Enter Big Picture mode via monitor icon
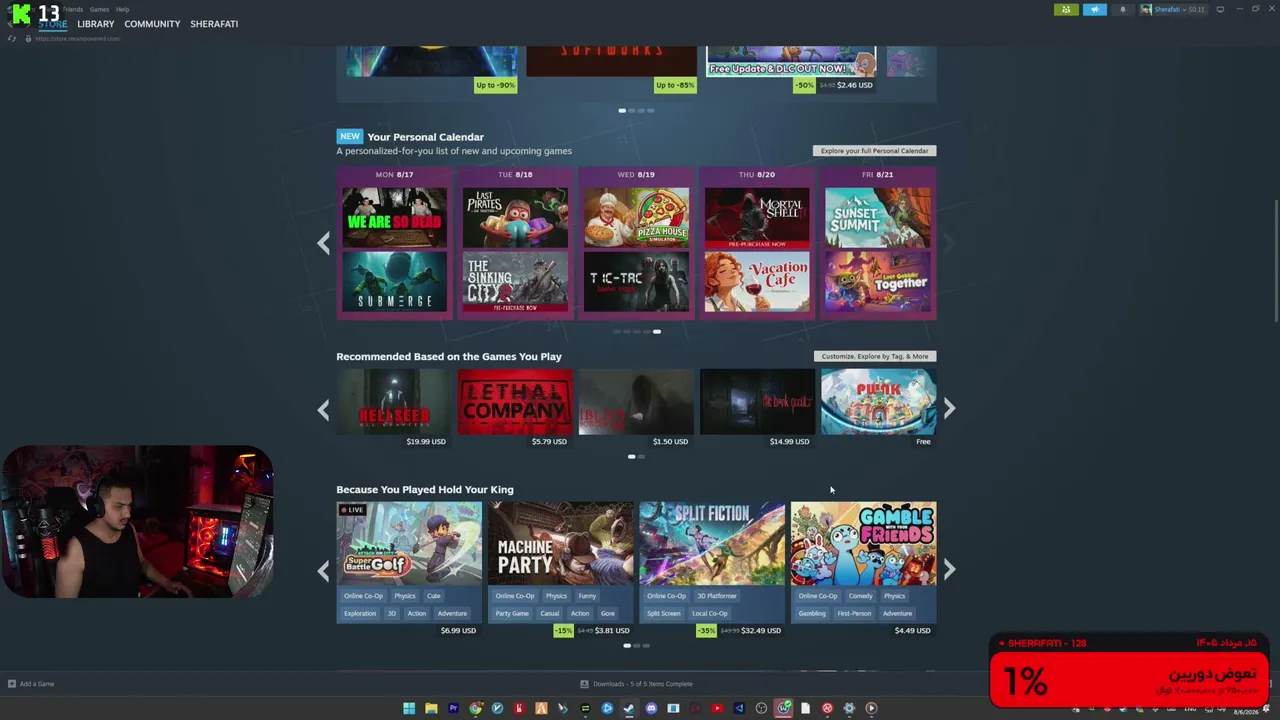 click(1220, 9)
